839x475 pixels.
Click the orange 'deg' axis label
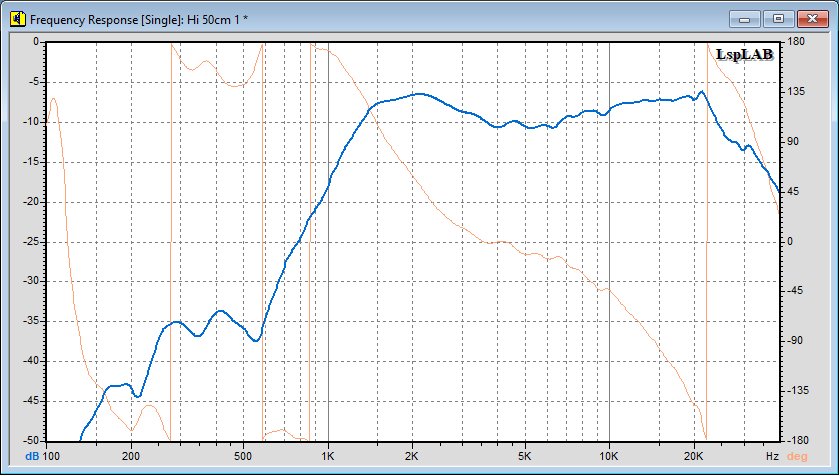tap(797, 456)
